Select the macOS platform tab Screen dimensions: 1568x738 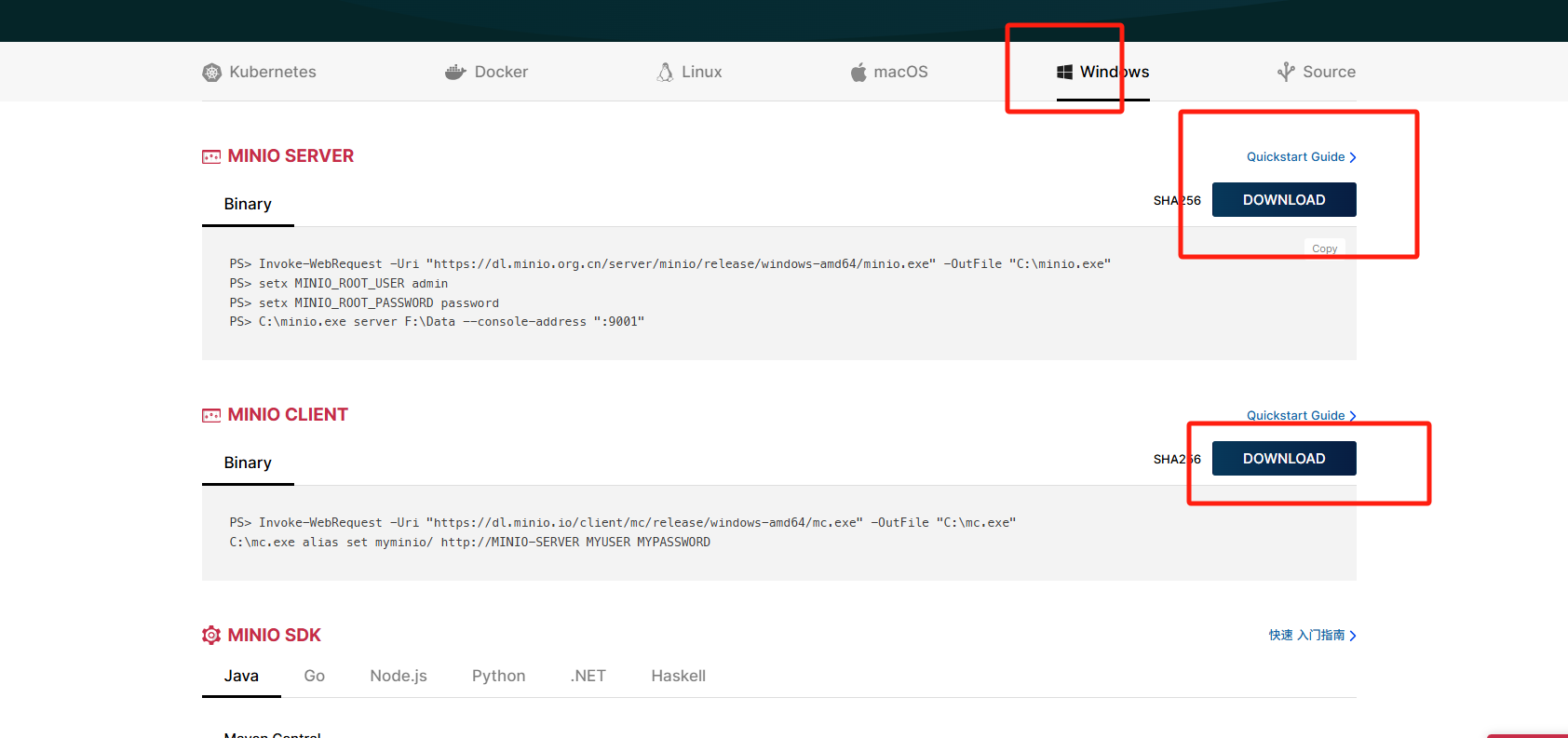click(889, 72)
